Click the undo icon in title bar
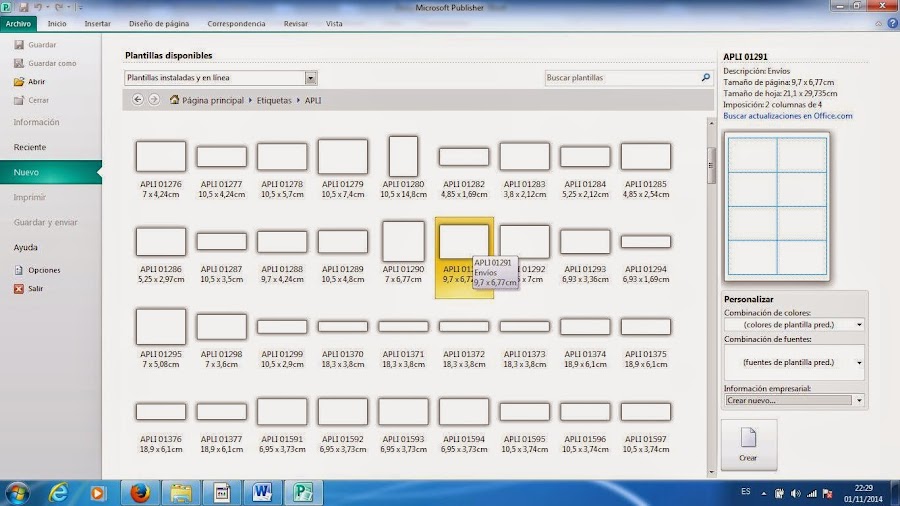900x506 pixels. (38, 7)
